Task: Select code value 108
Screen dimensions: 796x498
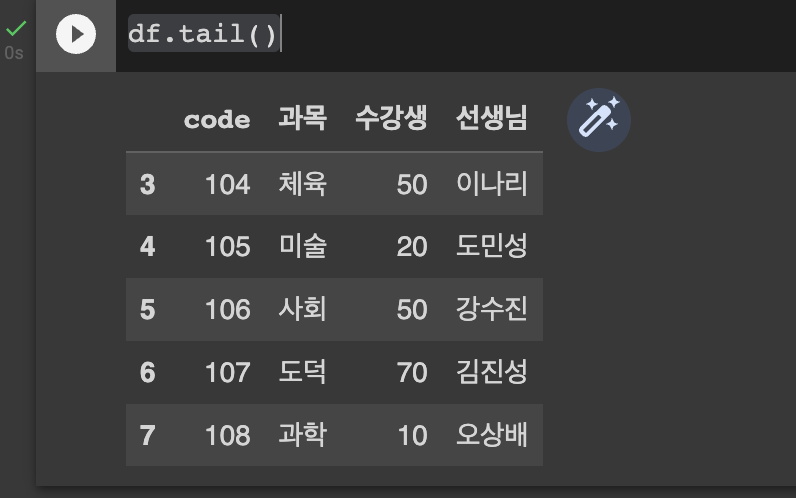Action: point(227,436)
